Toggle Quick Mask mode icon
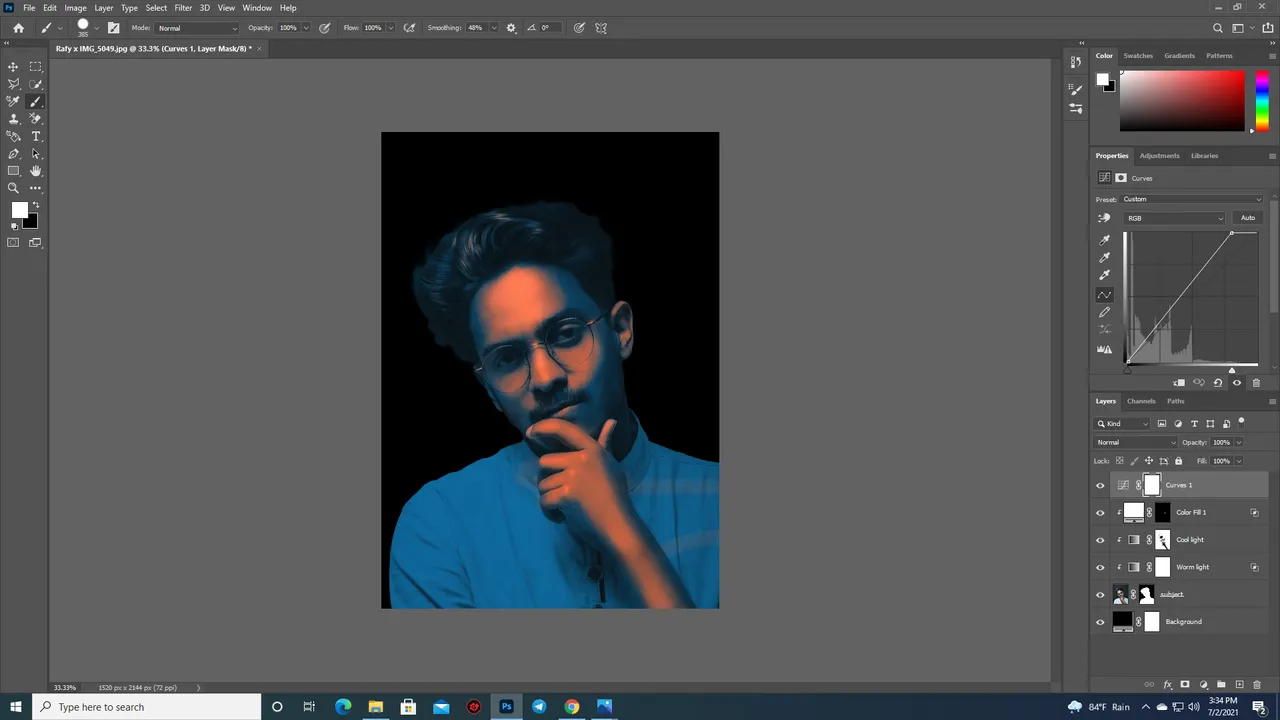The width and height of the screenshot is (1280, 720). tap(13, 242)
